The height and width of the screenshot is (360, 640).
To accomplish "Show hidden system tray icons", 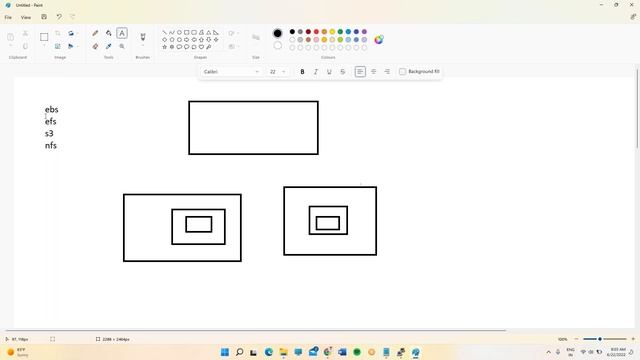I will 548,352.
